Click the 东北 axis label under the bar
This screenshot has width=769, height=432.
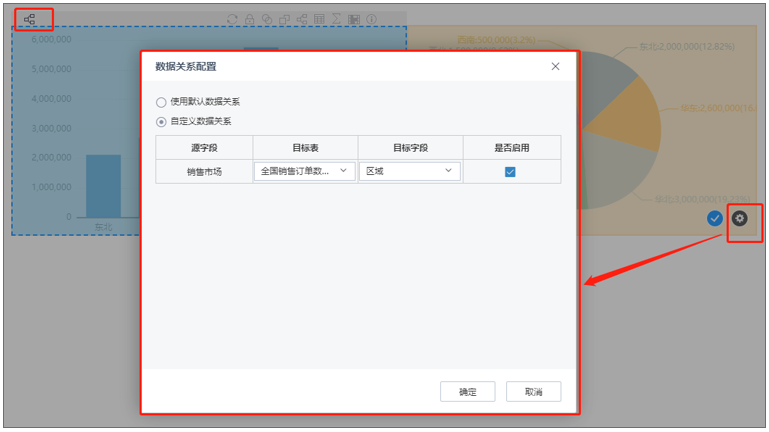pyautogui.click(x=103, y=227)
